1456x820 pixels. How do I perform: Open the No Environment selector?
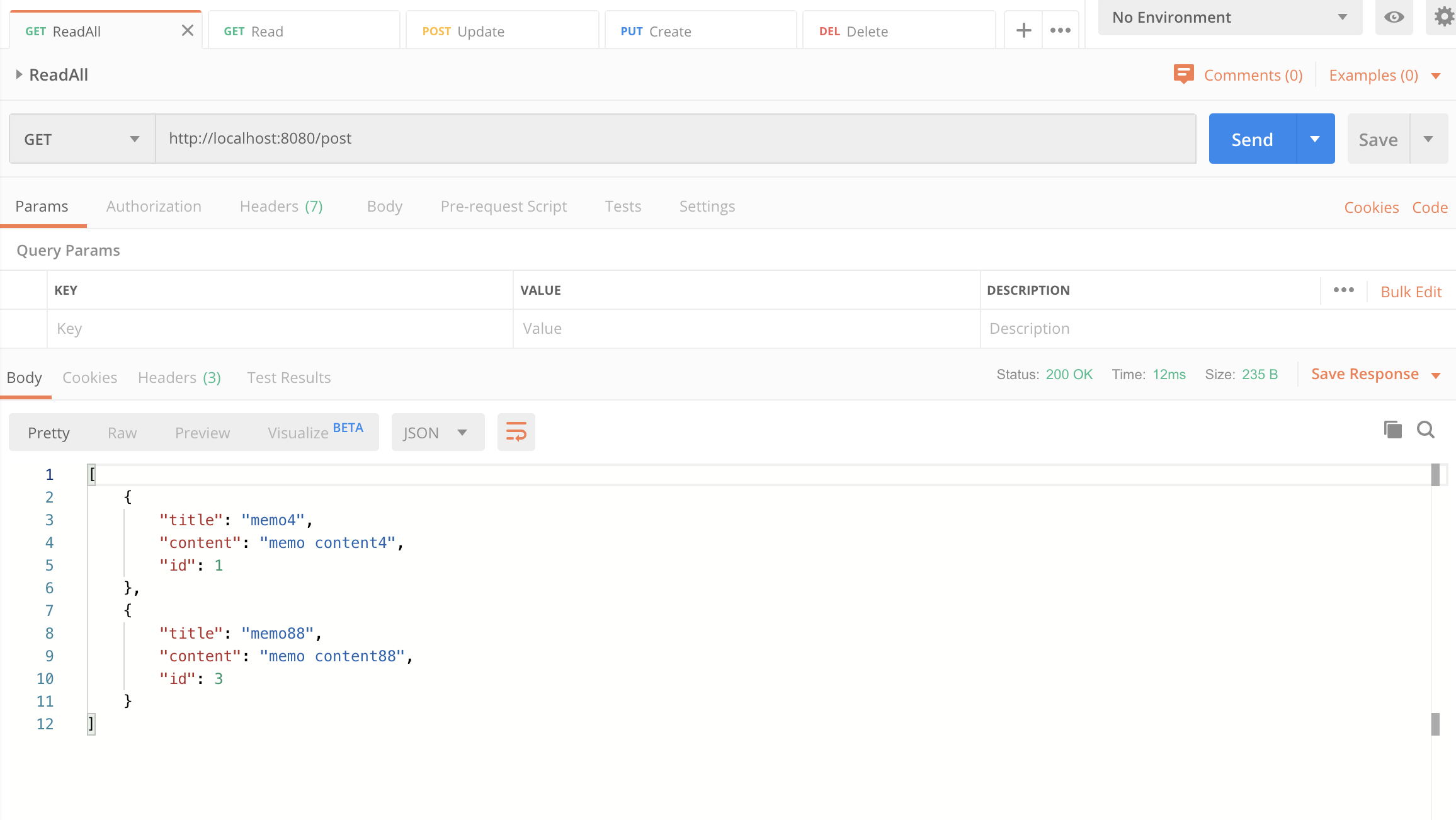pos(1229,17)
